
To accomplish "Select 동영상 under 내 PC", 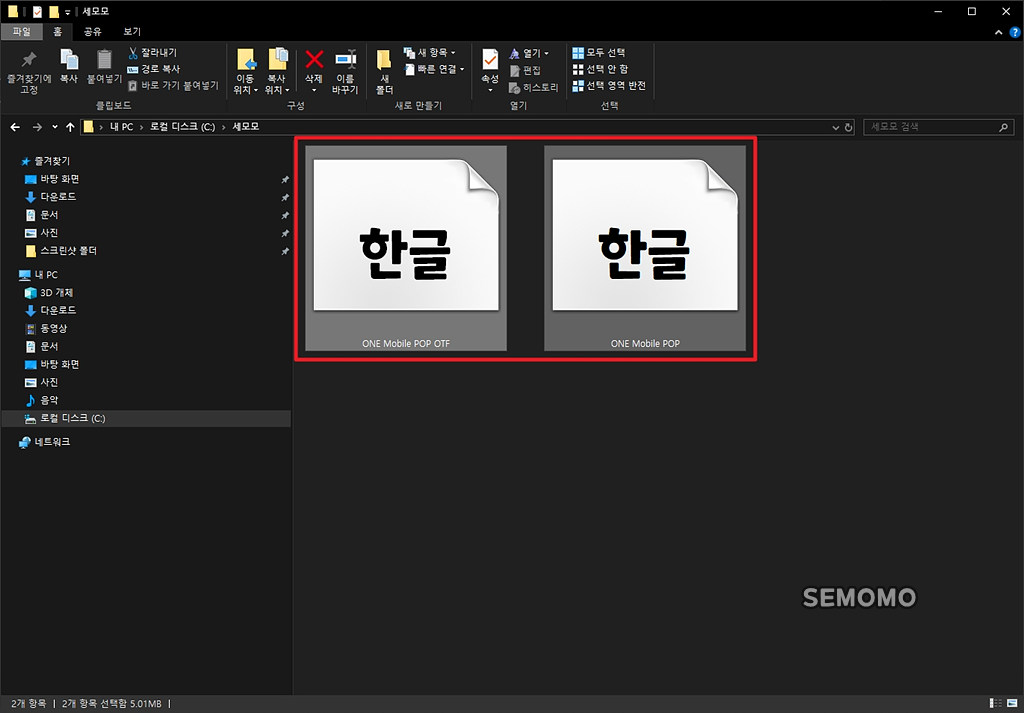I will point(46,328).
